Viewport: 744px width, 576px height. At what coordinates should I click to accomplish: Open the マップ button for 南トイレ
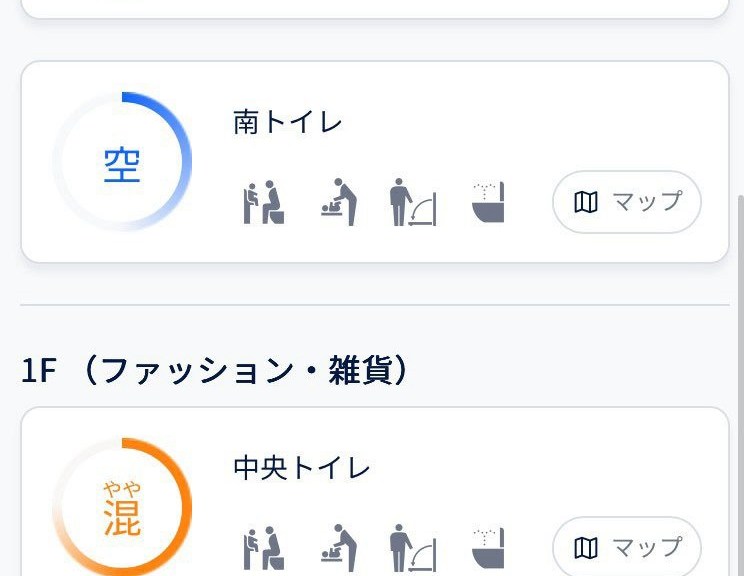[x=627, y=202]
